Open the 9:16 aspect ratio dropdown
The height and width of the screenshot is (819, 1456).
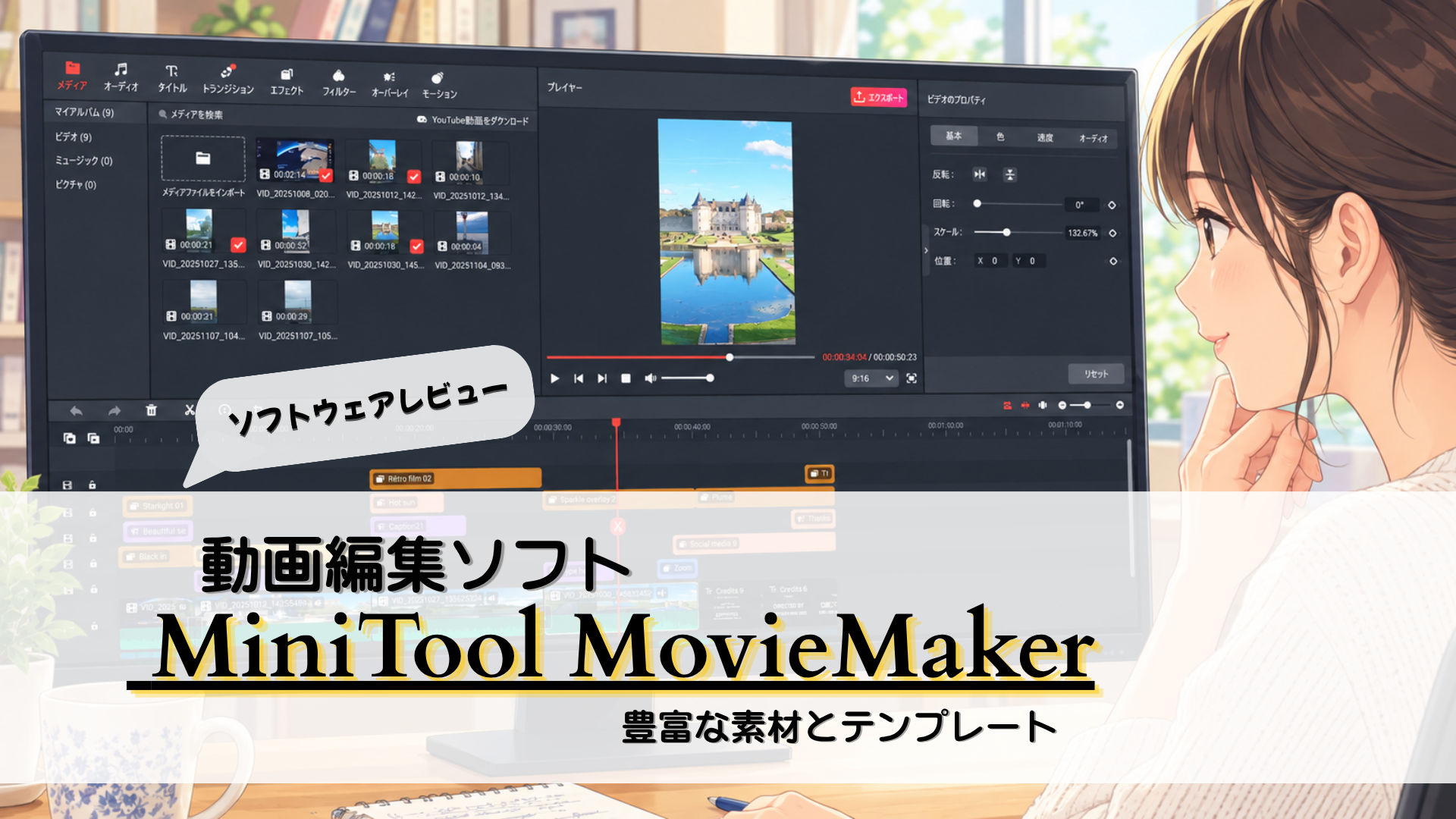[871, 378]
